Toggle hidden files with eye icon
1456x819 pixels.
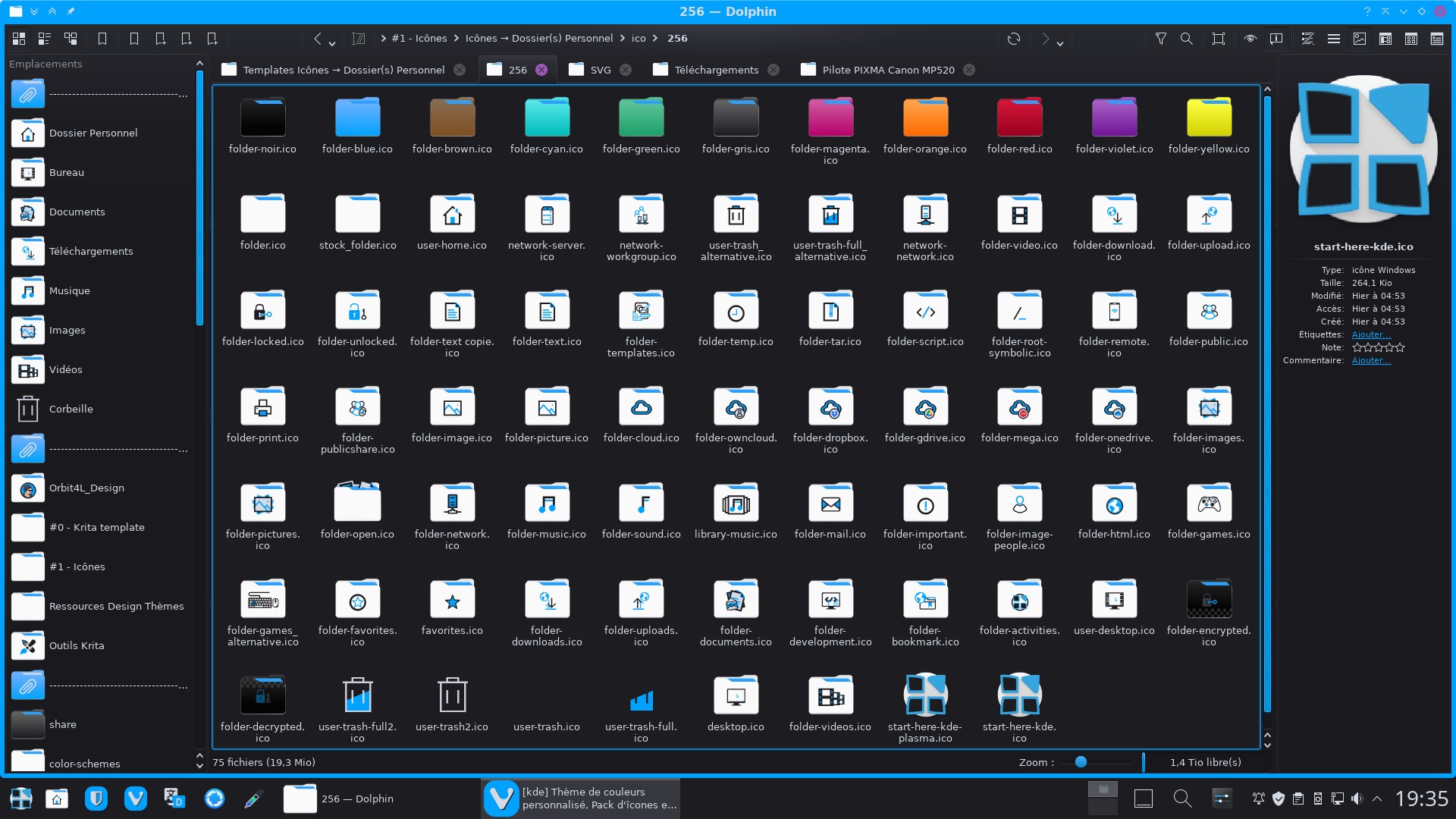[x=1250, y=39]
